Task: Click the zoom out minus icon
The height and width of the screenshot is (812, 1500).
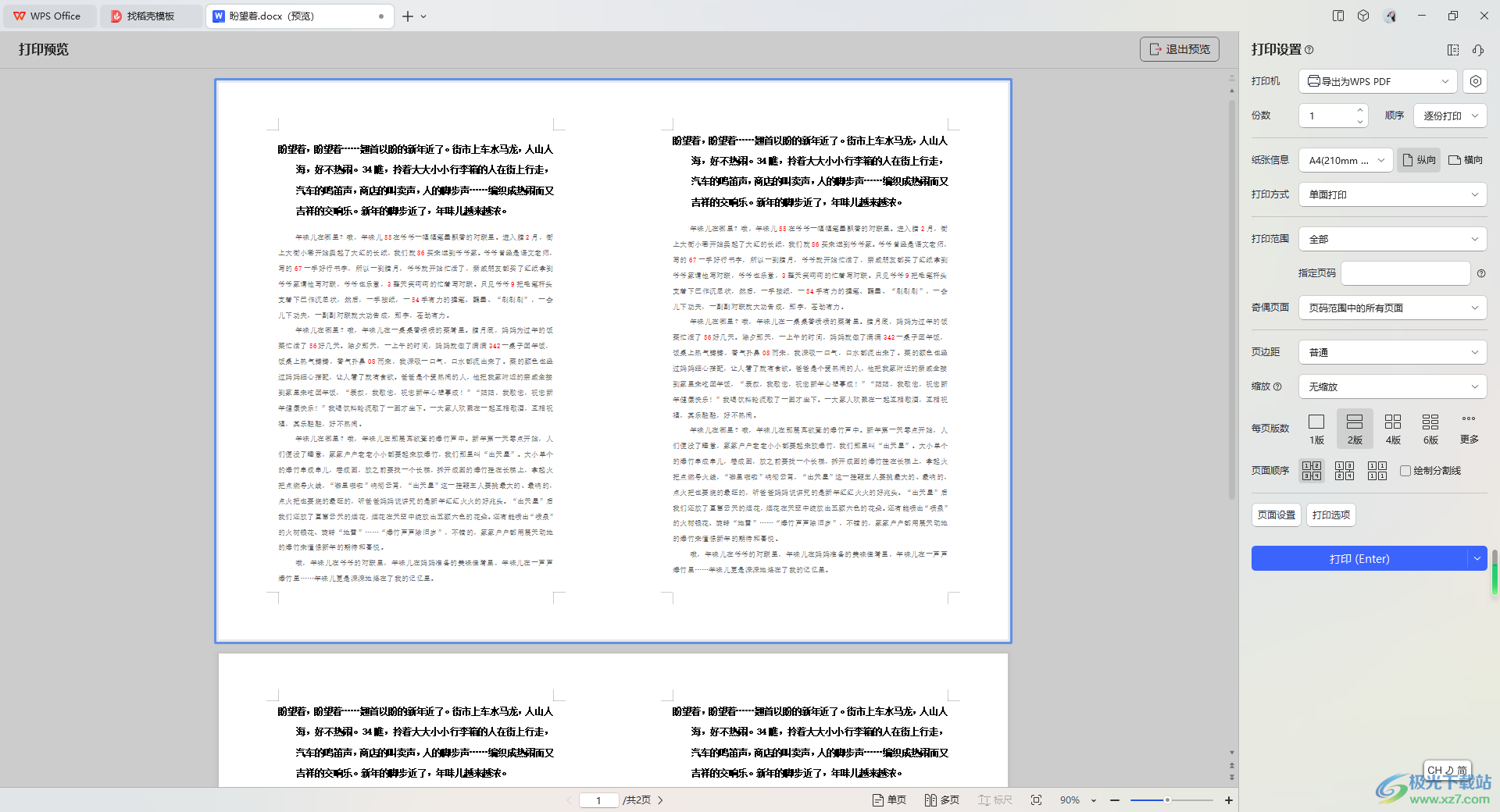Action: 1115,800
